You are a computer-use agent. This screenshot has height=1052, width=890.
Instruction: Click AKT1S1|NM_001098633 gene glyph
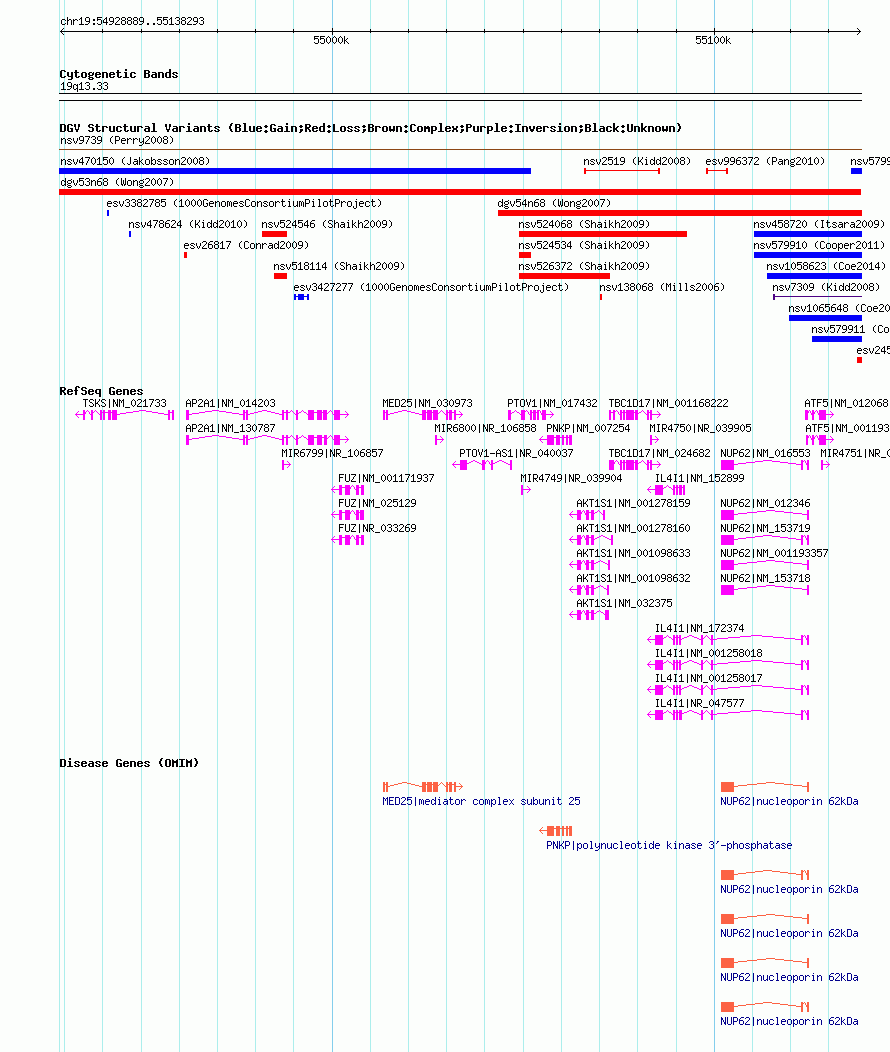[x=590, y=565]
